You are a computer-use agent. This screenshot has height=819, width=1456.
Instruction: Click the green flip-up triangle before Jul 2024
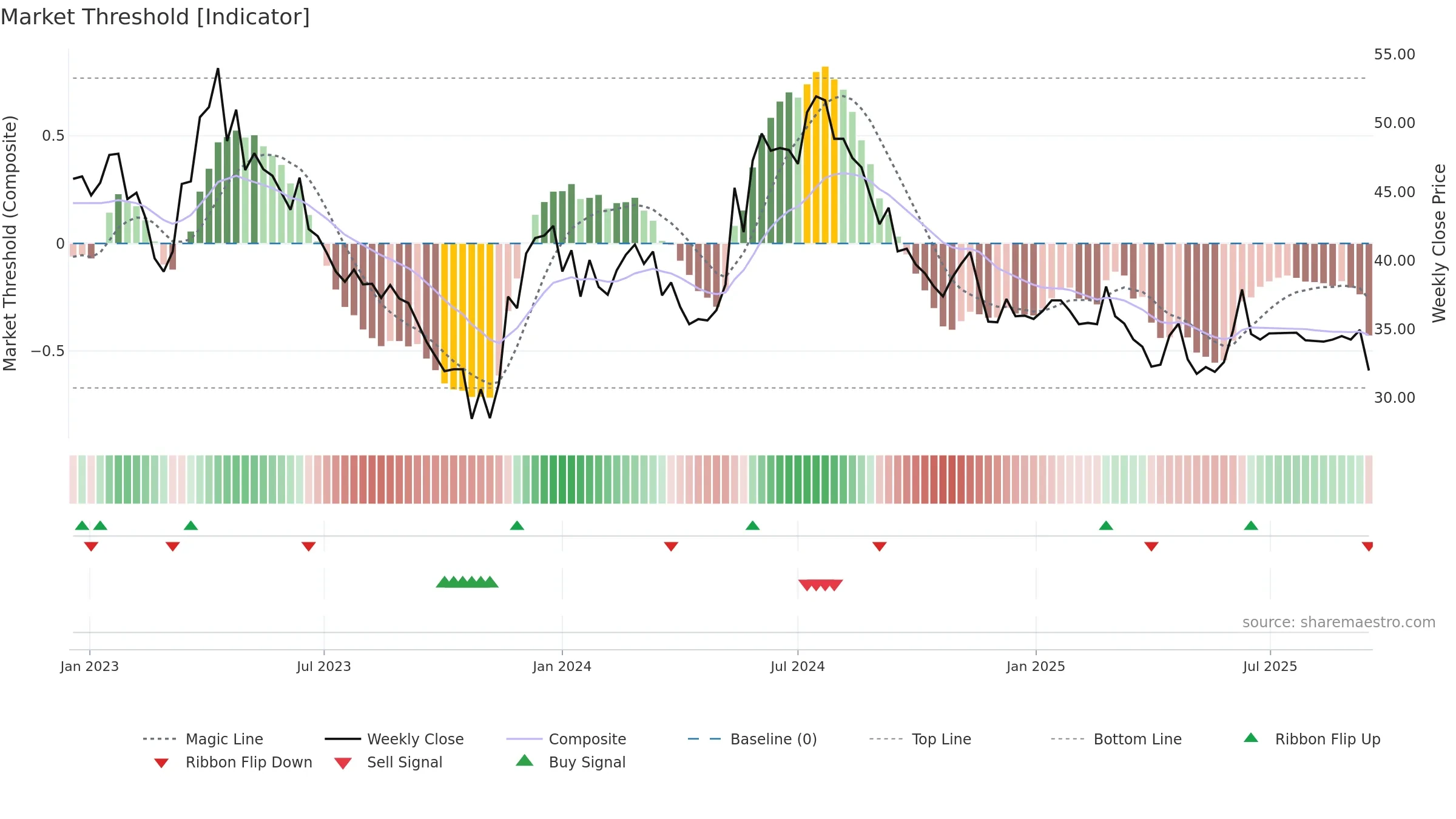tap(752, 525)
